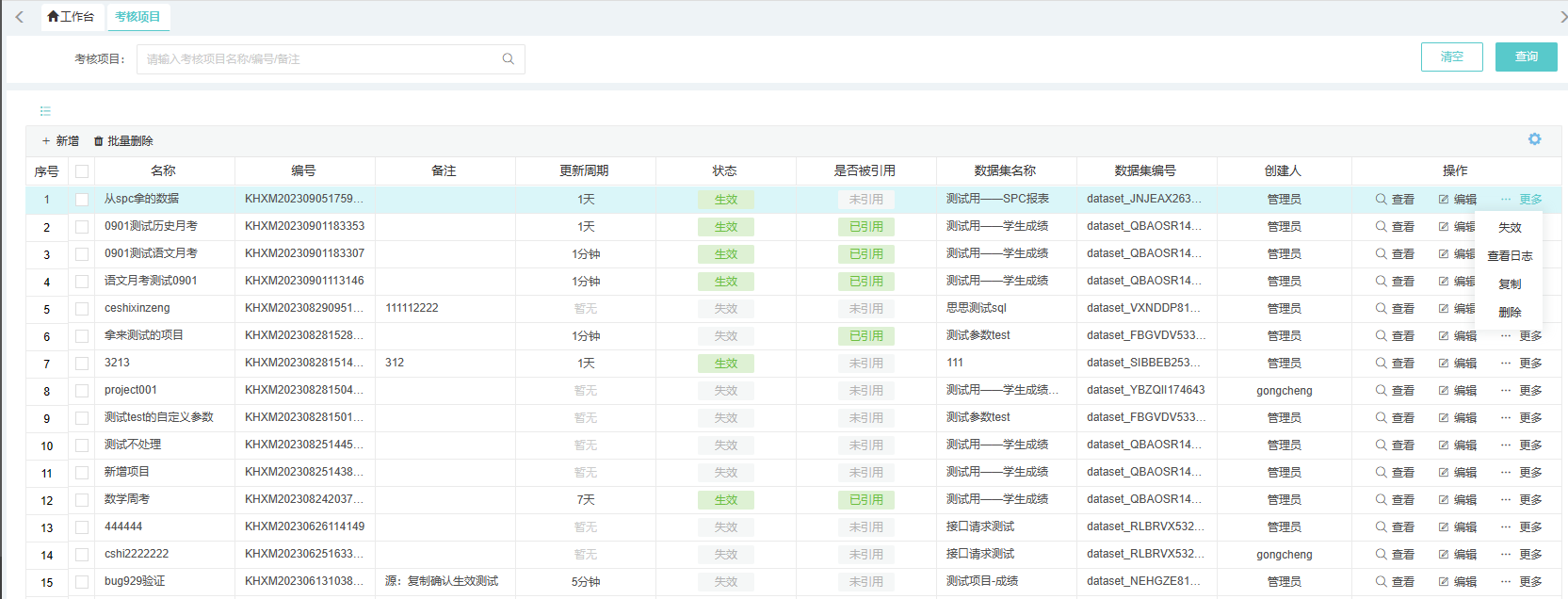Open 更多 dropdown for 测试不处理
1568x599 pixels.
pos(1522,445)
